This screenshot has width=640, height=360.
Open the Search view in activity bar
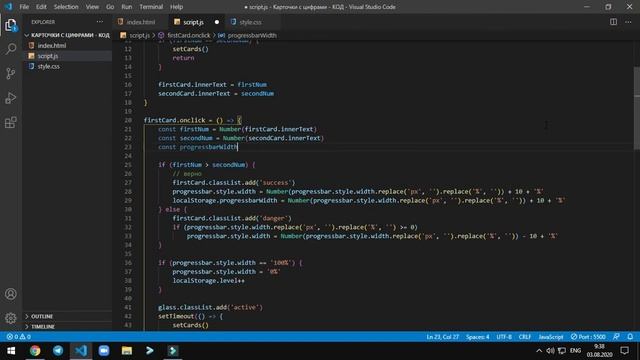[x=11, y=49]
